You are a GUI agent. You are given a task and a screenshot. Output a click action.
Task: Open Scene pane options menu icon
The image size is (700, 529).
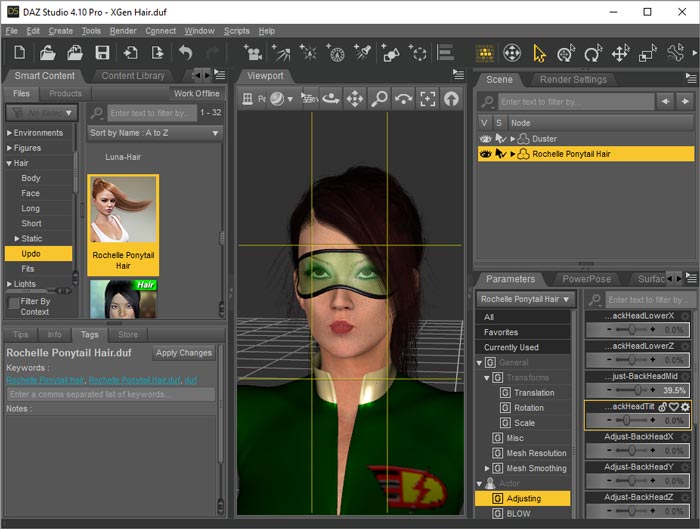click(x=691, y=79)
